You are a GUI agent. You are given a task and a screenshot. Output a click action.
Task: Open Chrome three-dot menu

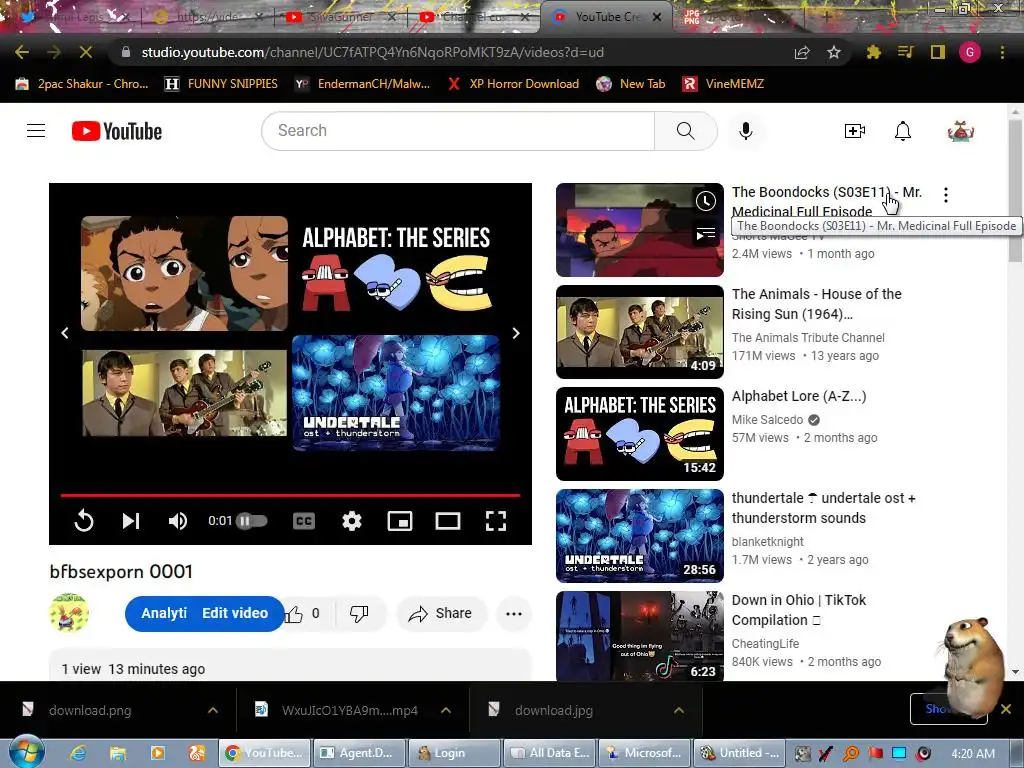point(1002,52)
